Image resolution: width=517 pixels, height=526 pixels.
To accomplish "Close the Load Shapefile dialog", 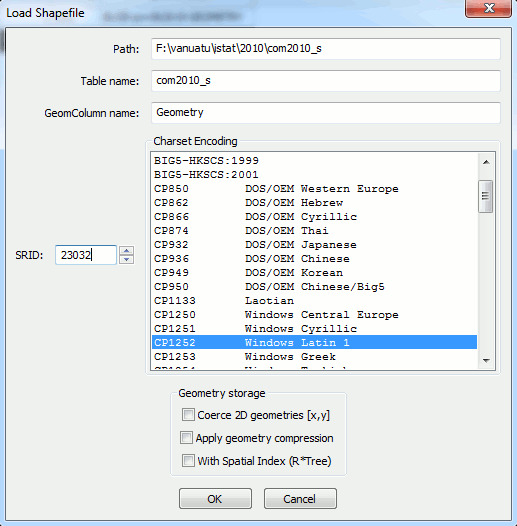I will click(488, 8).
